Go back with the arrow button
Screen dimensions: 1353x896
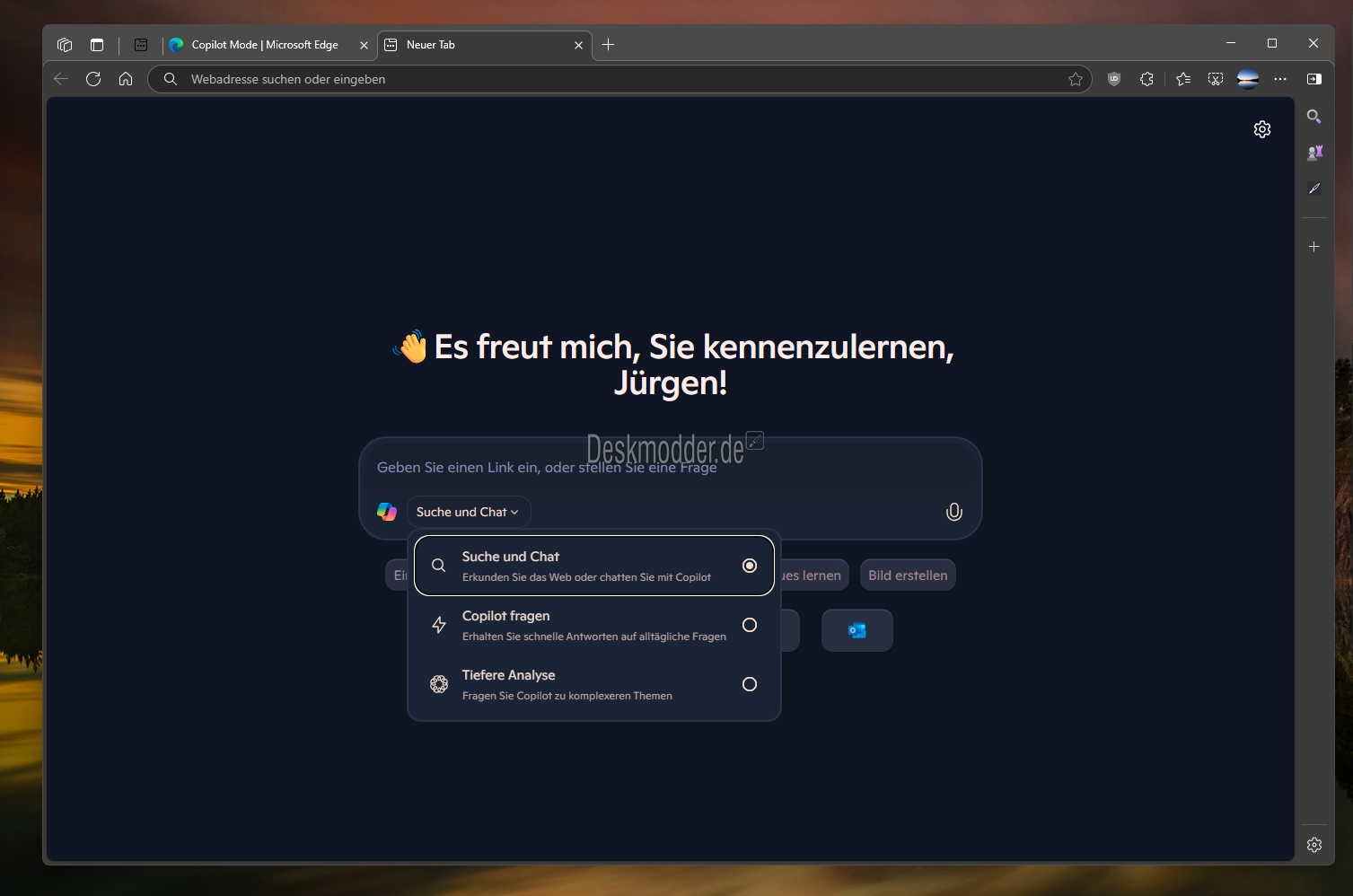pyautogui.click(x=61, y=79)
